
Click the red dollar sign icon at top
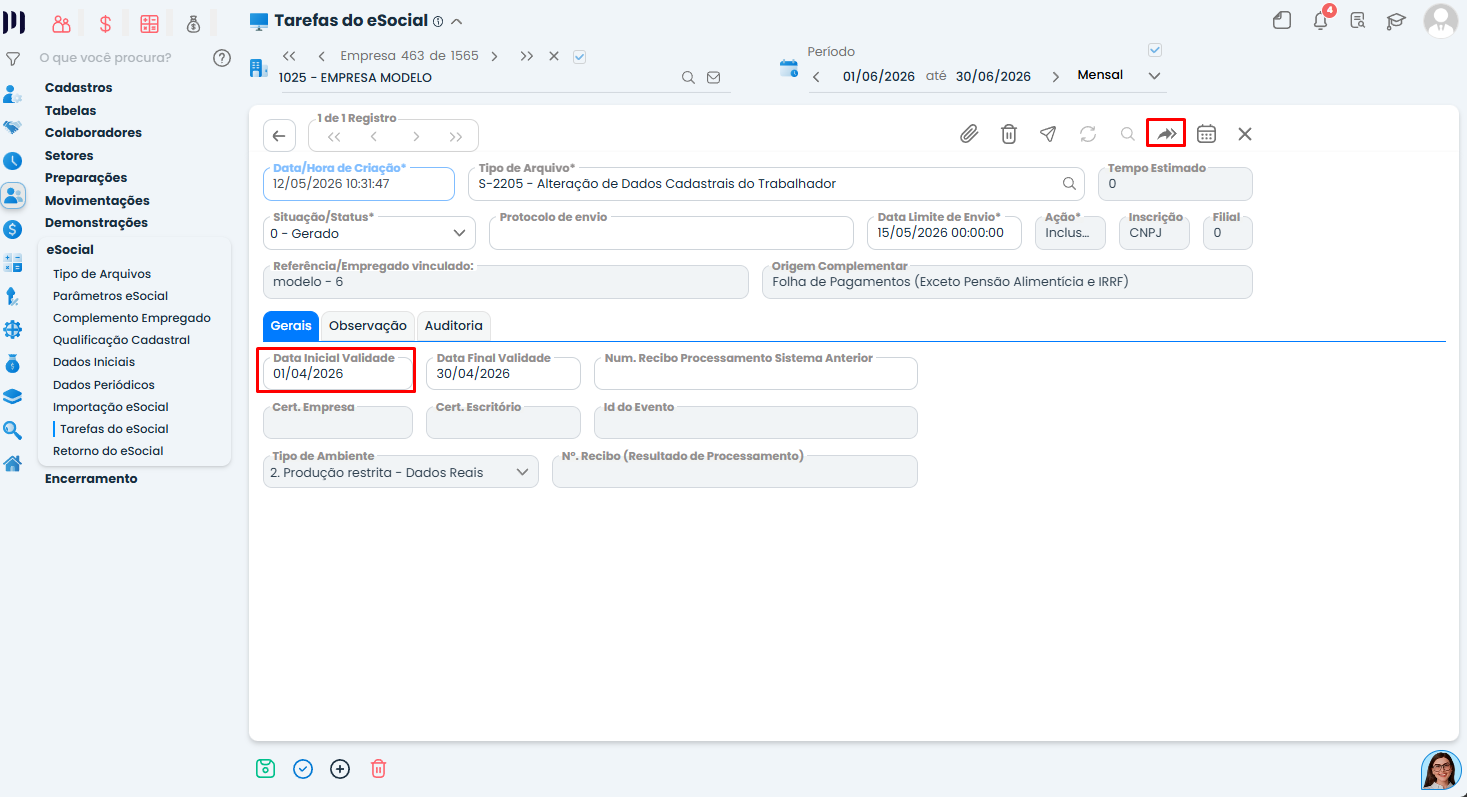coord(105,24)
